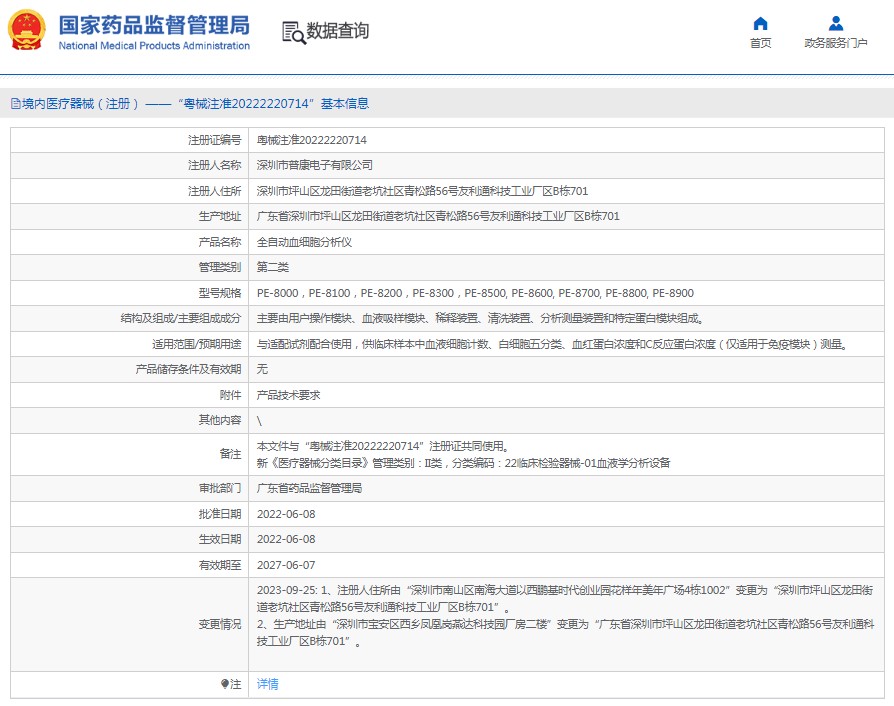Click the 生产地址 address starting with 广东省
The height and width of the screenshot is (706, 894).
tap(438, 216)
